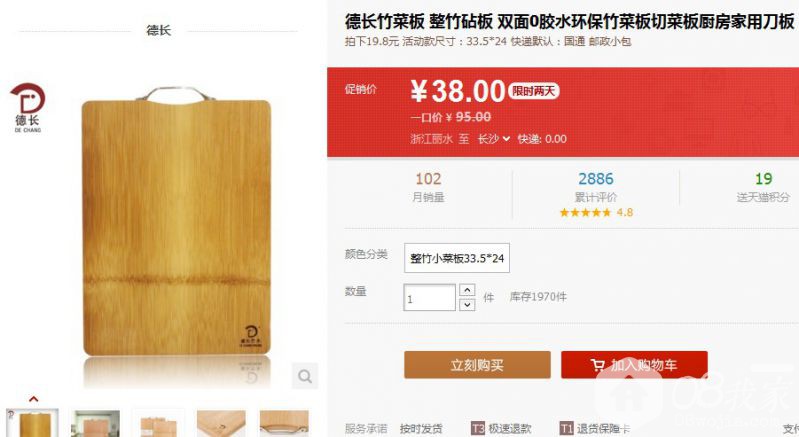Viewport: 799px width, 437px height.
Task: Click the 按时发货 service promise link
Action: point(421,429)
